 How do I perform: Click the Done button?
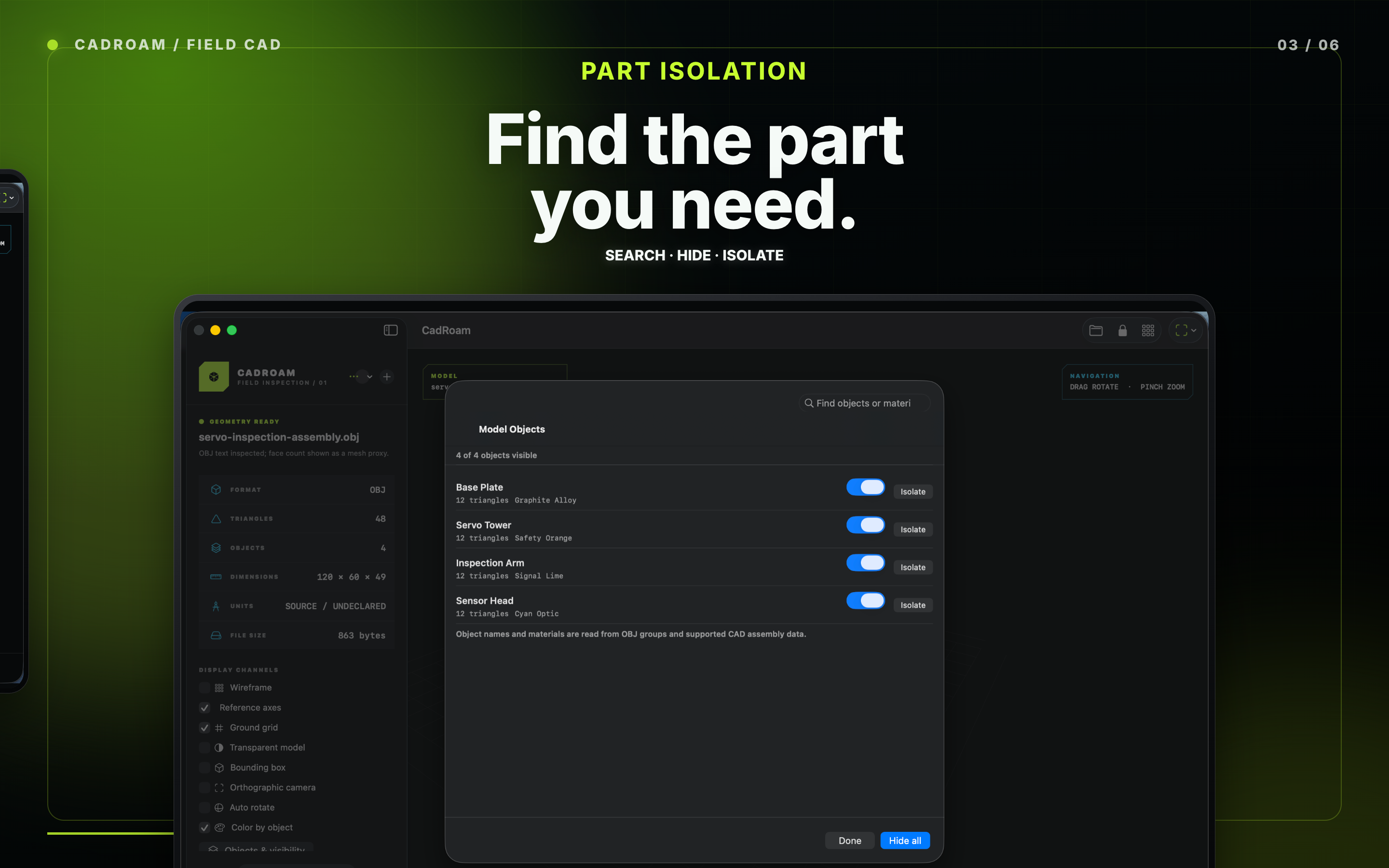coord(849,841)
